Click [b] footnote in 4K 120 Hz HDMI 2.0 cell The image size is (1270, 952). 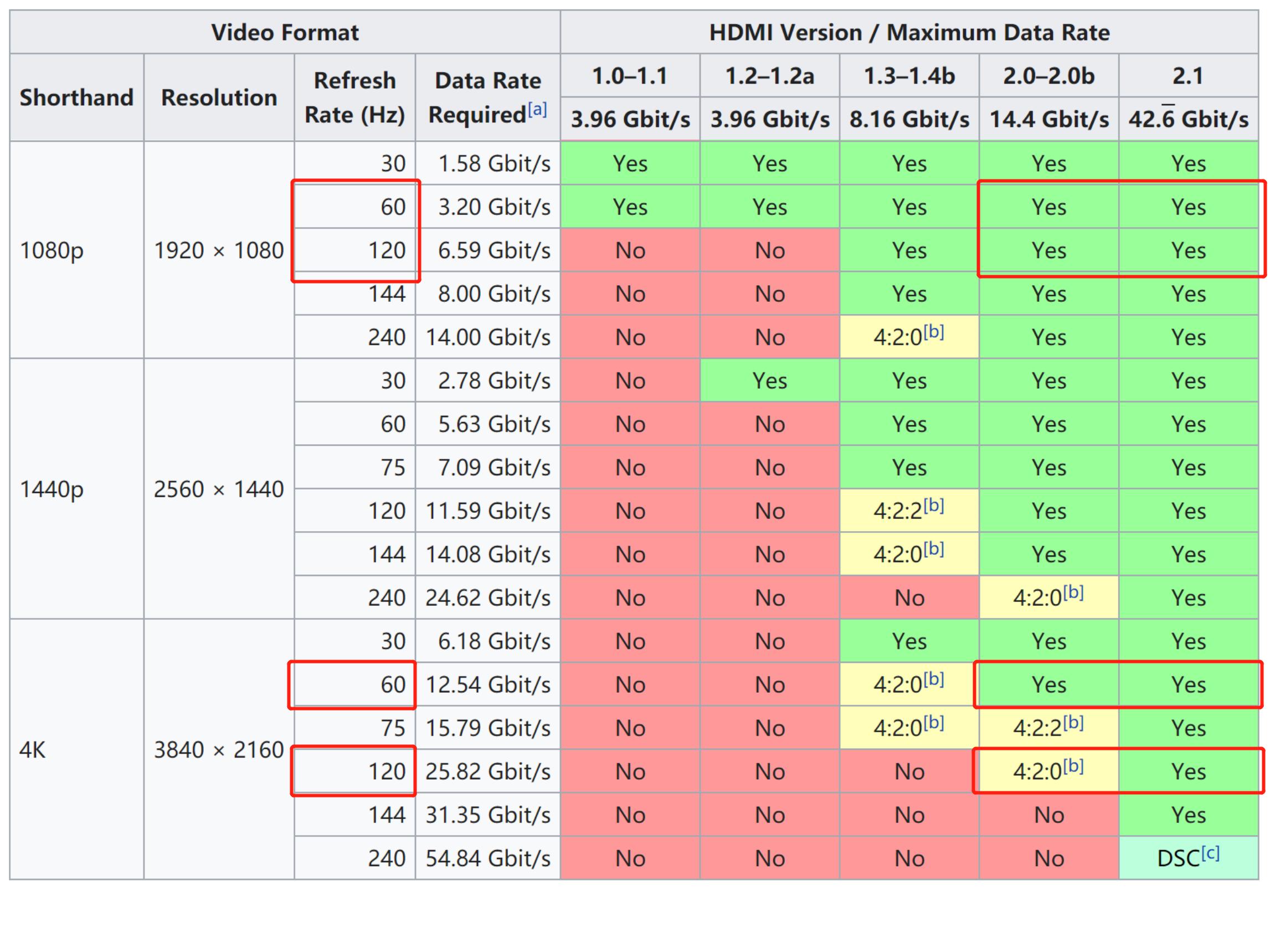pyautogui.click(x=1073, y=766)
